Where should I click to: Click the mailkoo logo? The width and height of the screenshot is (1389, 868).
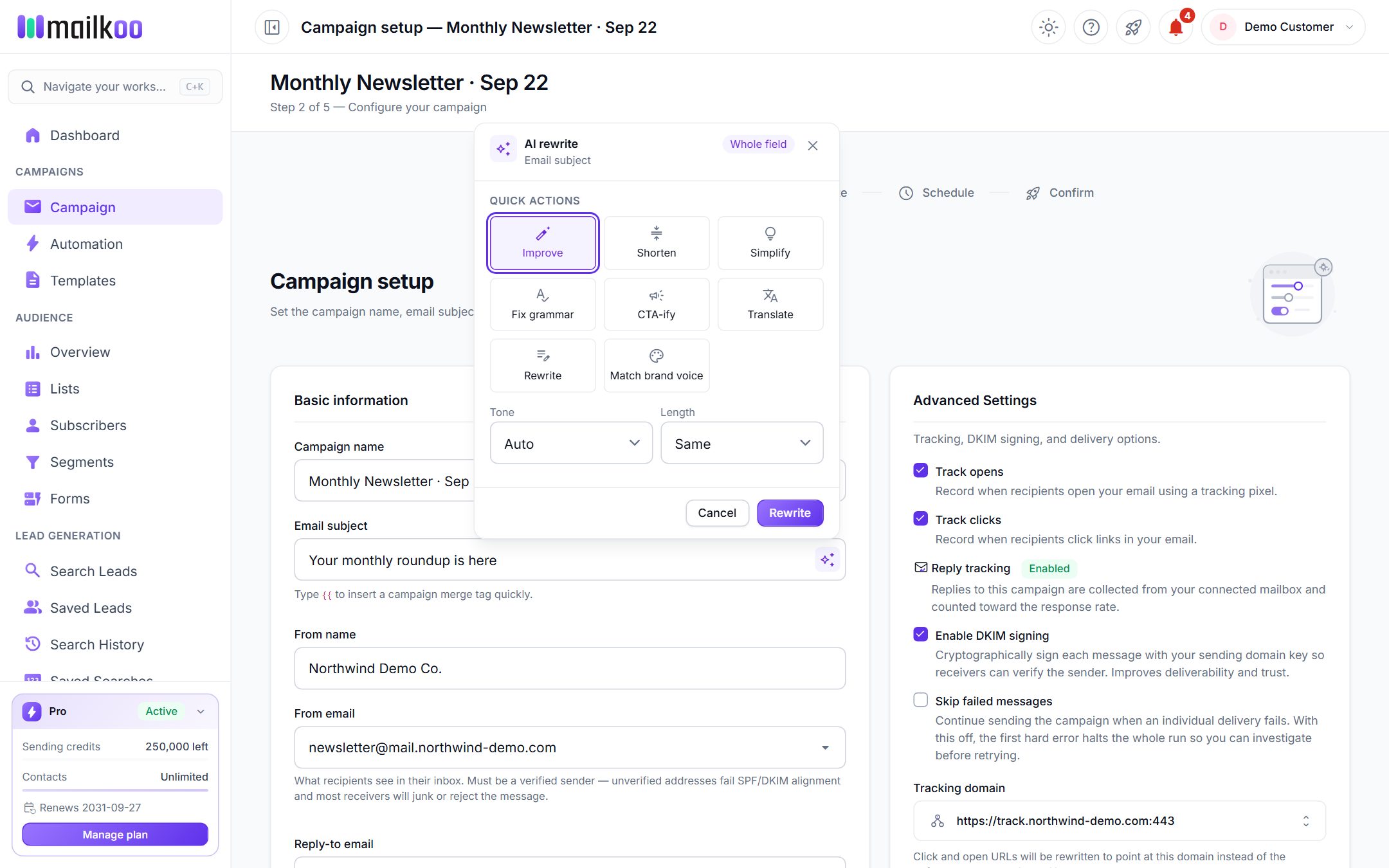(x=80, y=27)
